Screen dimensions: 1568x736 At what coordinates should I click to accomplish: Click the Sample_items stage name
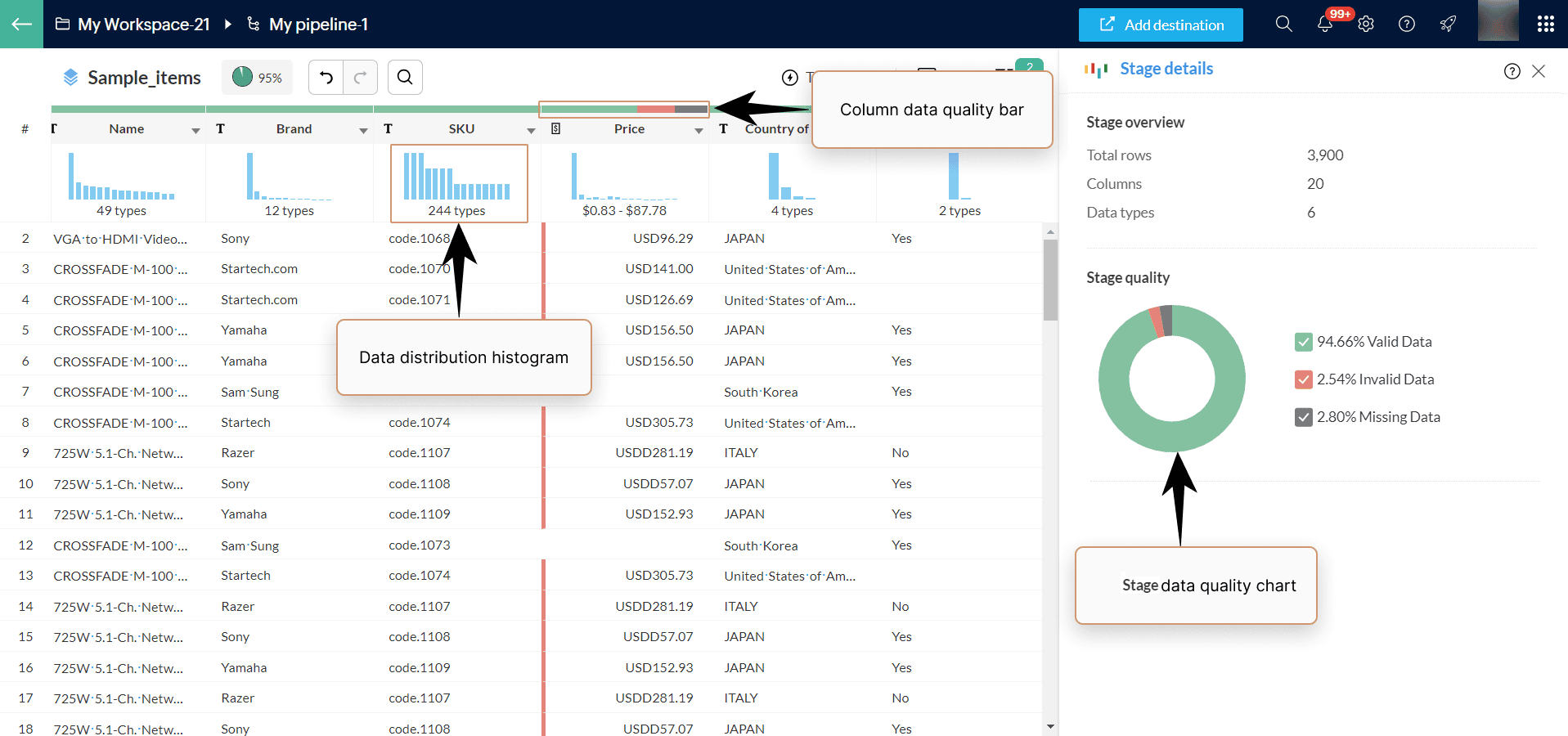[x=145, y=78]
